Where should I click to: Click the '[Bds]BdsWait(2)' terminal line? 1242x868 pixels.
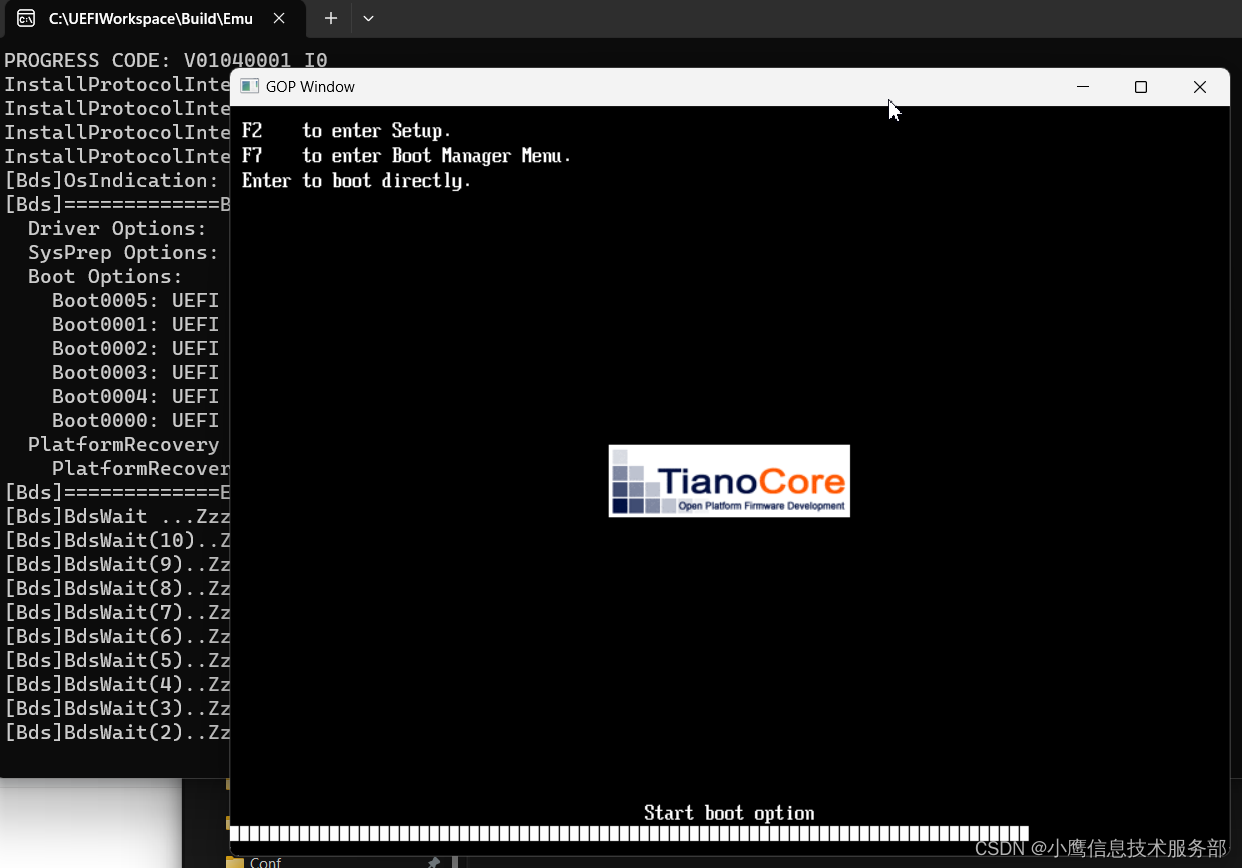(117, 732)
